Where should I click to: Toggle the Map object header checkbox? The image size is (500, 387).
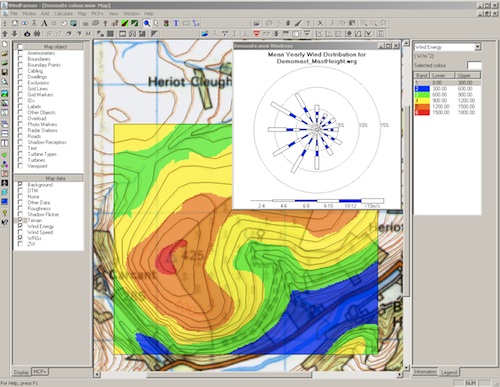point(20,47)
